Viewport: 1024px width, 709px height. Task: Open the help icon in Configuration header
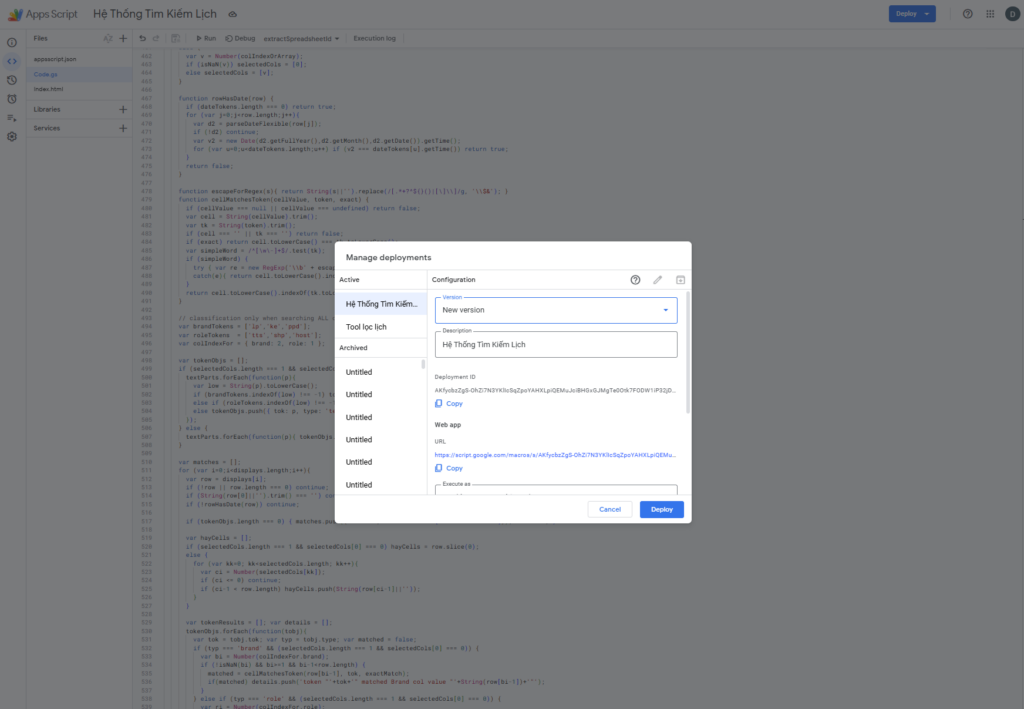635,280
